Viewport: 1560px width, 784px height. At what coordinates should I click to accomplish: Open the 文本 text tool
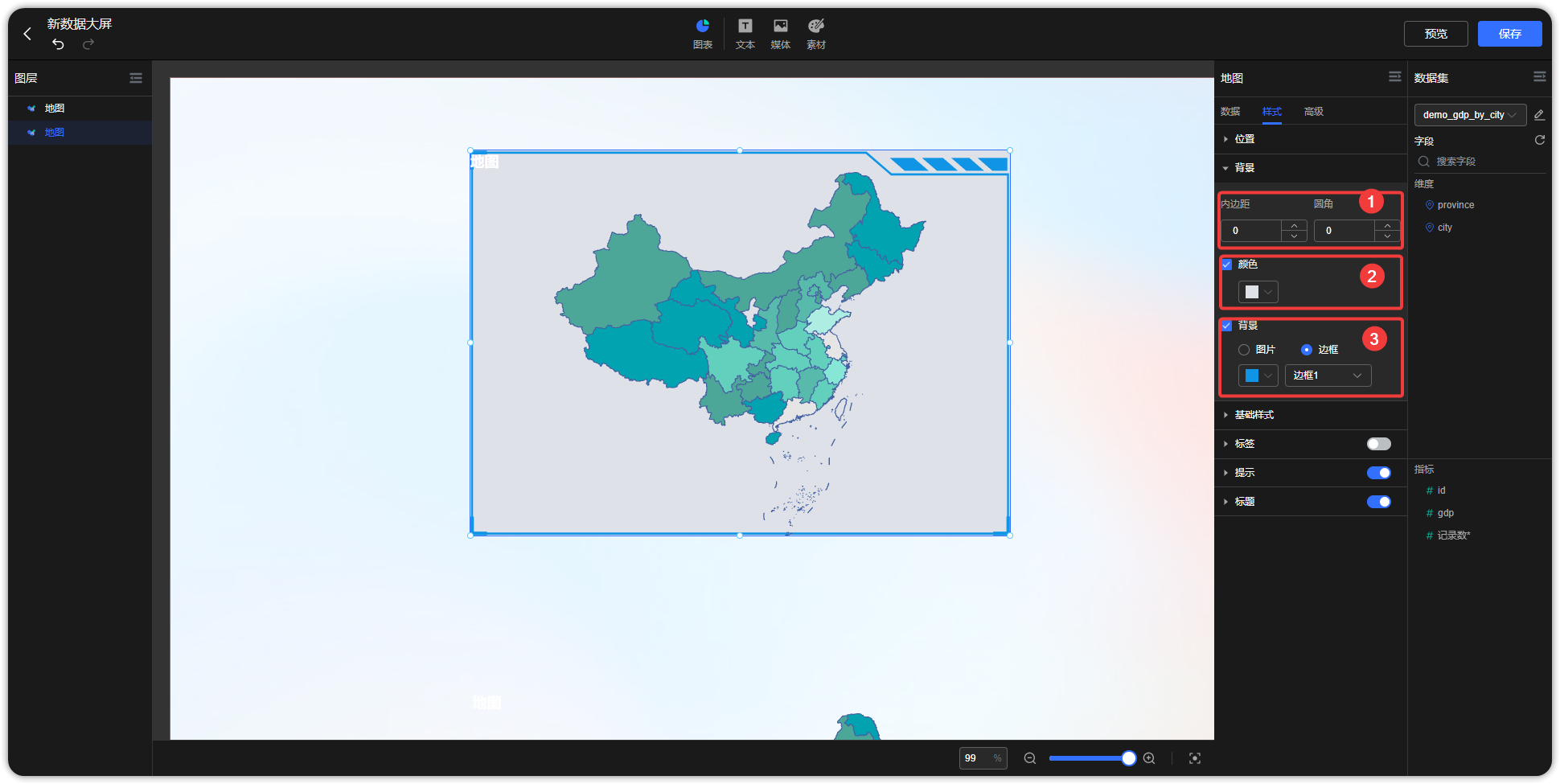point(745,34)
